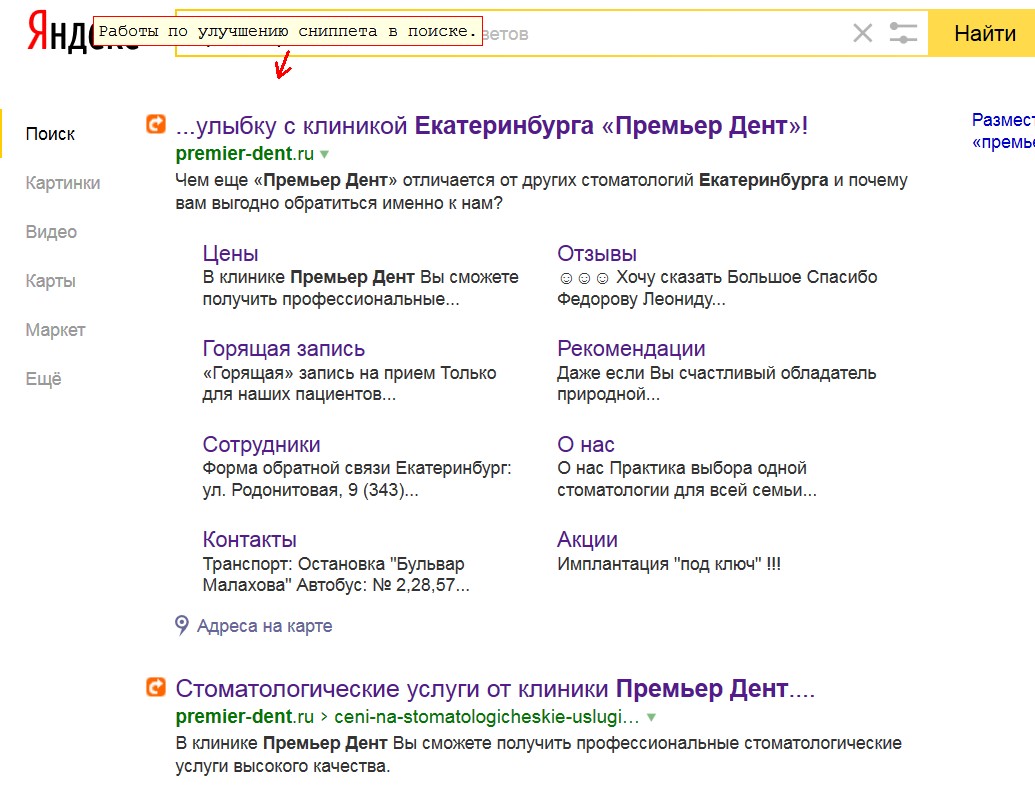Click the favicon of the first premier-dent result
The width and height of the screenshot is (1035, 792).
[156, 123]
